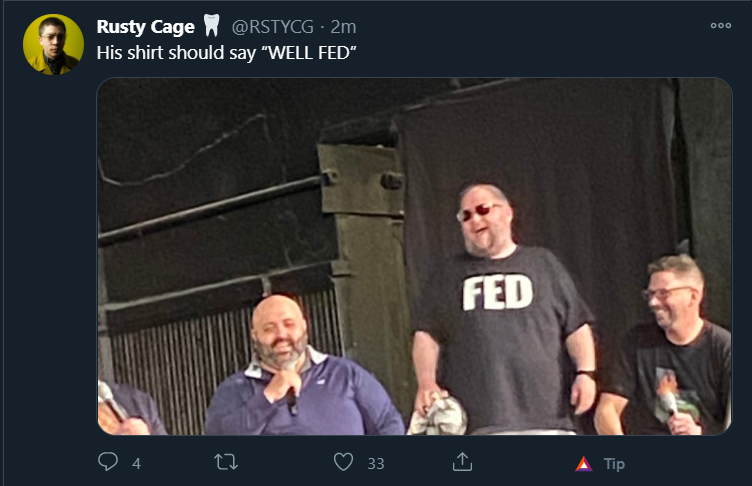Click the Tip label
The image size is (752, 486).
coord(614,464)
